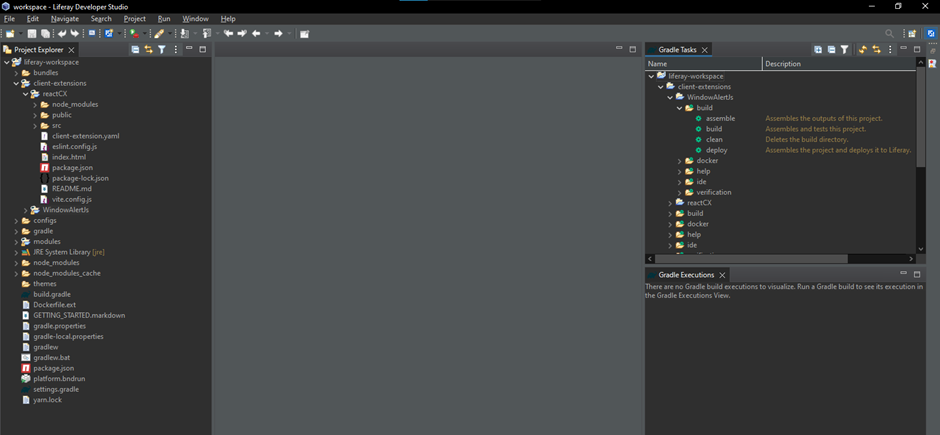Click the Save All toolbar icon

pyautogui.click(x=45, y=34)
